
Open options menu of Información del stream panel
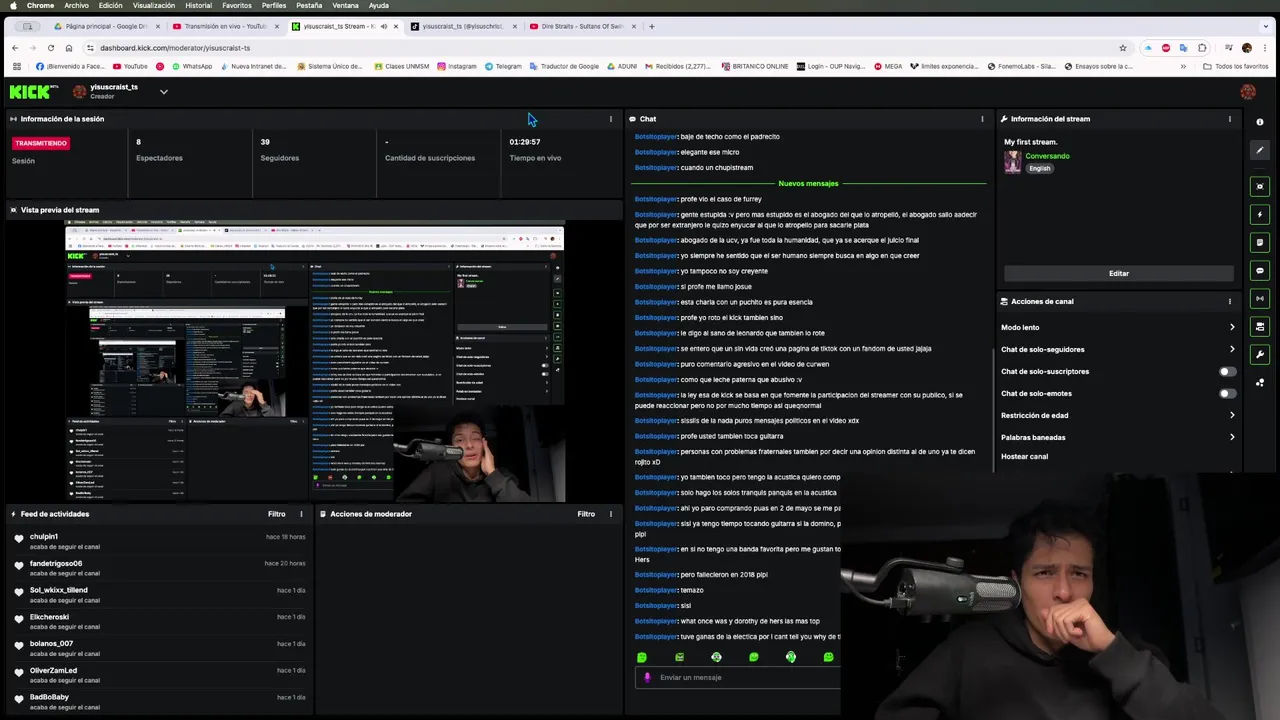click(x=1230, y=119)
